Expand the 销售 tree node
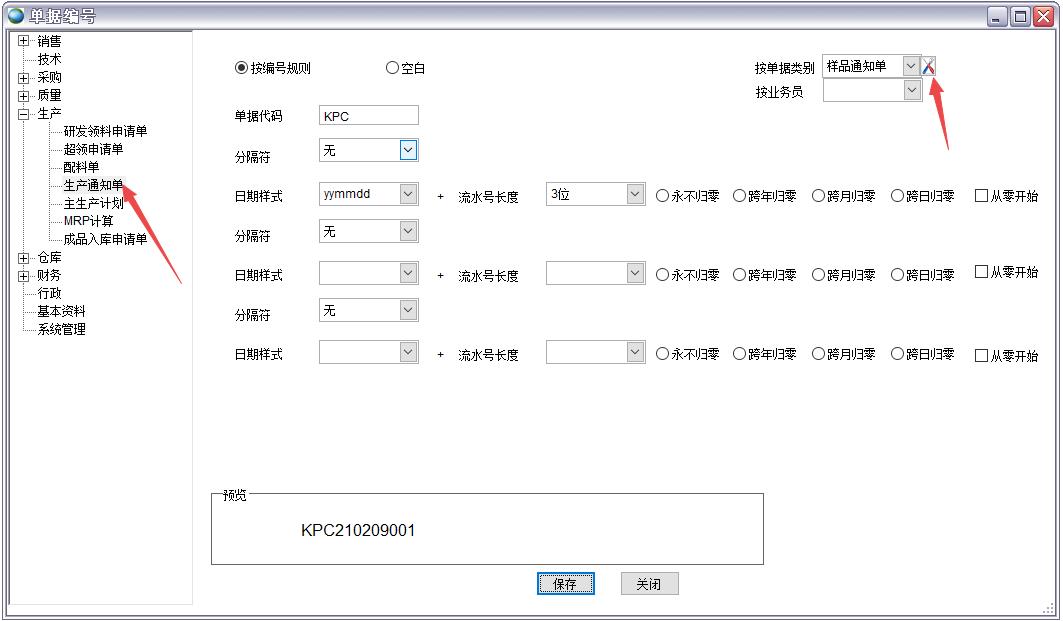Viewport: 1063px width, 621px height. tap(22, 41)
